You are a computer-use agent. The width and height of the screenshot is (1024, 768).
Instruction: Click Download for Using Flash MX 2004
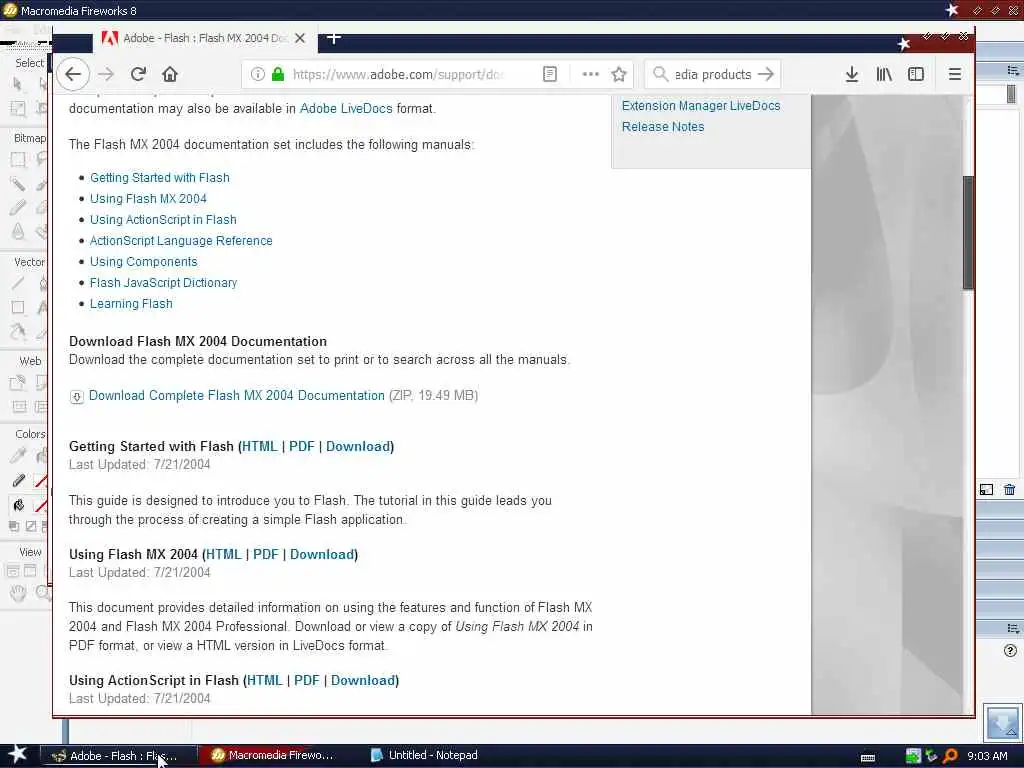coord(322,554)
